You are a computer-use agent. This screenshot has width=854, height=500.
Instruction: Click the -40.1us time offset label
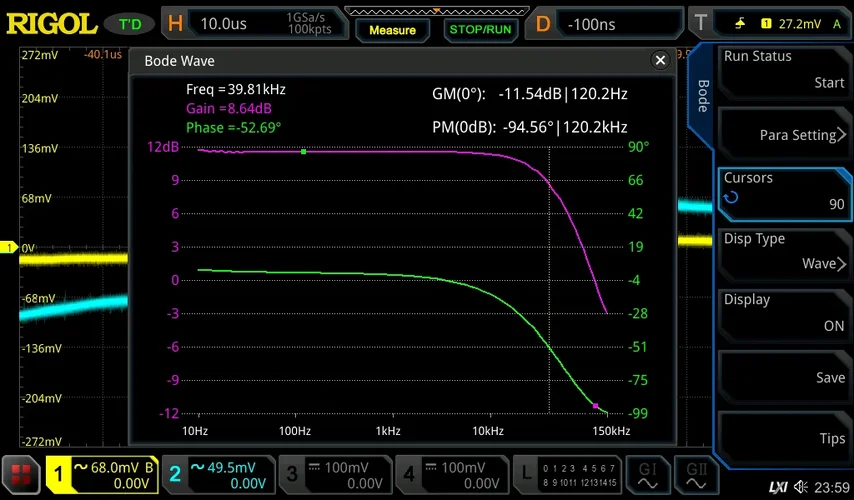[x=102, y=54]
